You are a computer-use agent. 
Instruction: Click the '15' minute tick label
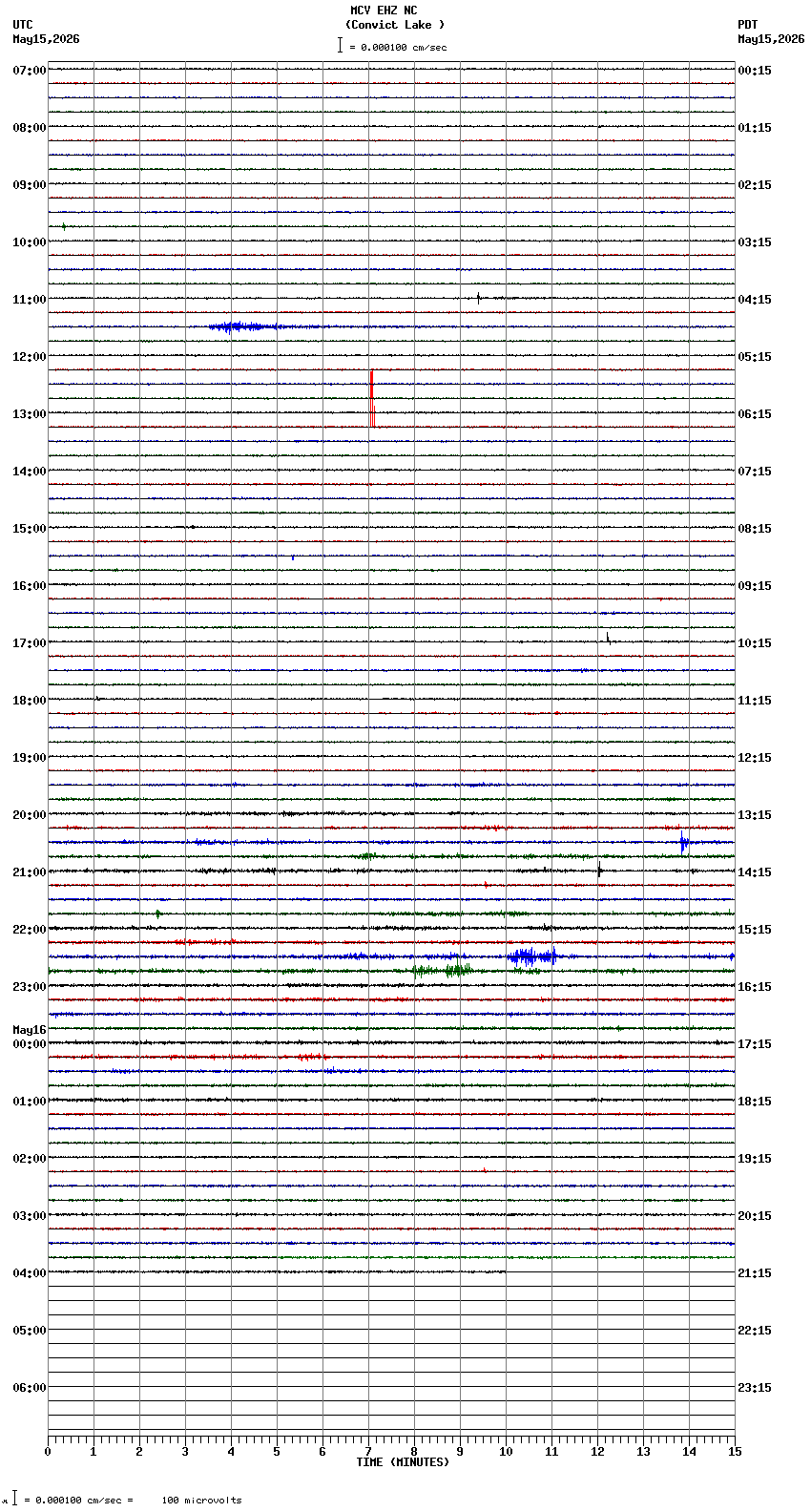click(735, 1452)
